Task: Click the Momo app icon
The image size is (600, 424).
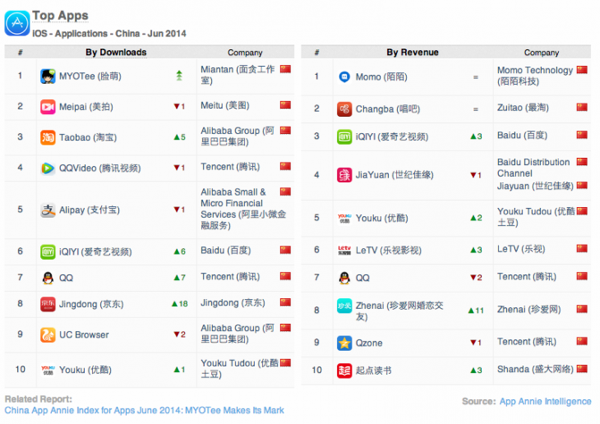Action: 342,76
